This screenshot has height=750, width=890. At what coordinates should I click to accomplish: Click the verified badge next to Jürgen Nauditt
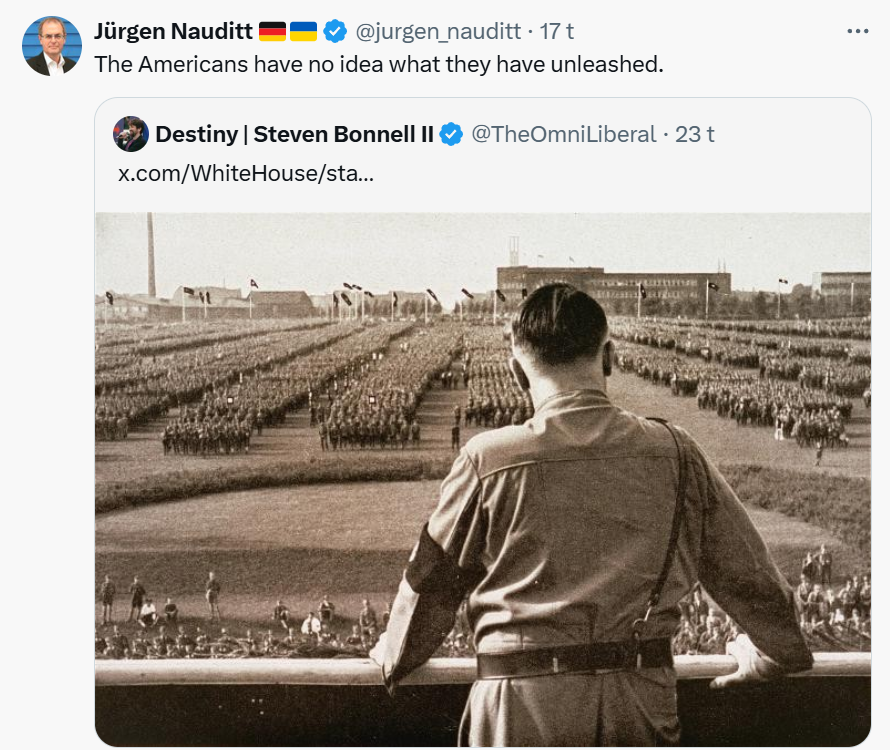tap(335, 32)
